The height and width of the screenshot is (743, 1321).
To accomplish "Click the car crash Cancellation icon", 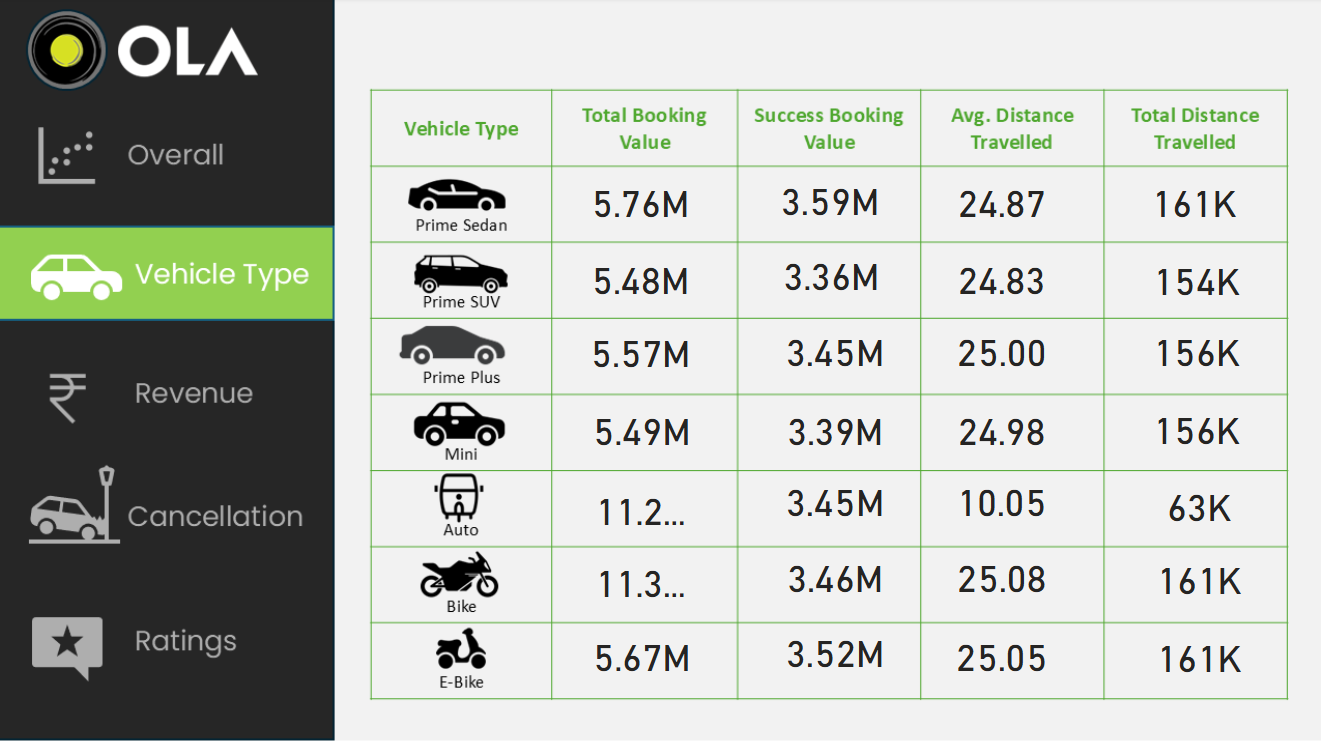I will pos(74,505).
